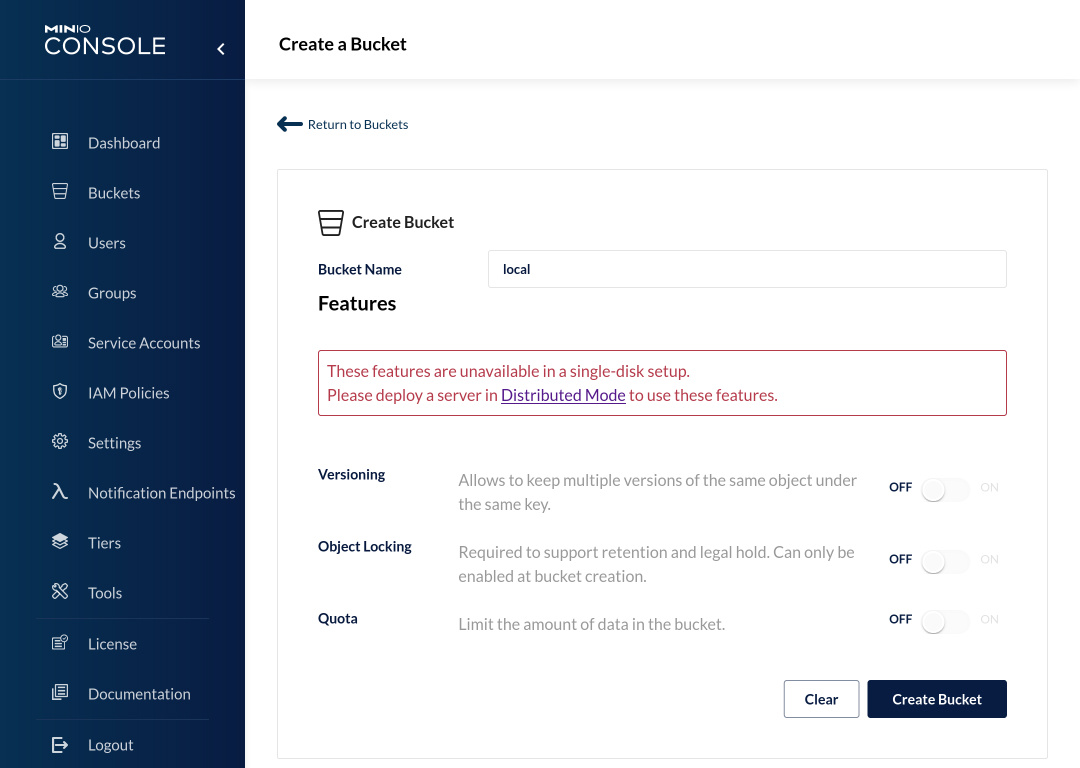Image resolution: width=1080 pixels, height=768 pixels.
Task: Click the Users person icon
Action: pos(60,241)
